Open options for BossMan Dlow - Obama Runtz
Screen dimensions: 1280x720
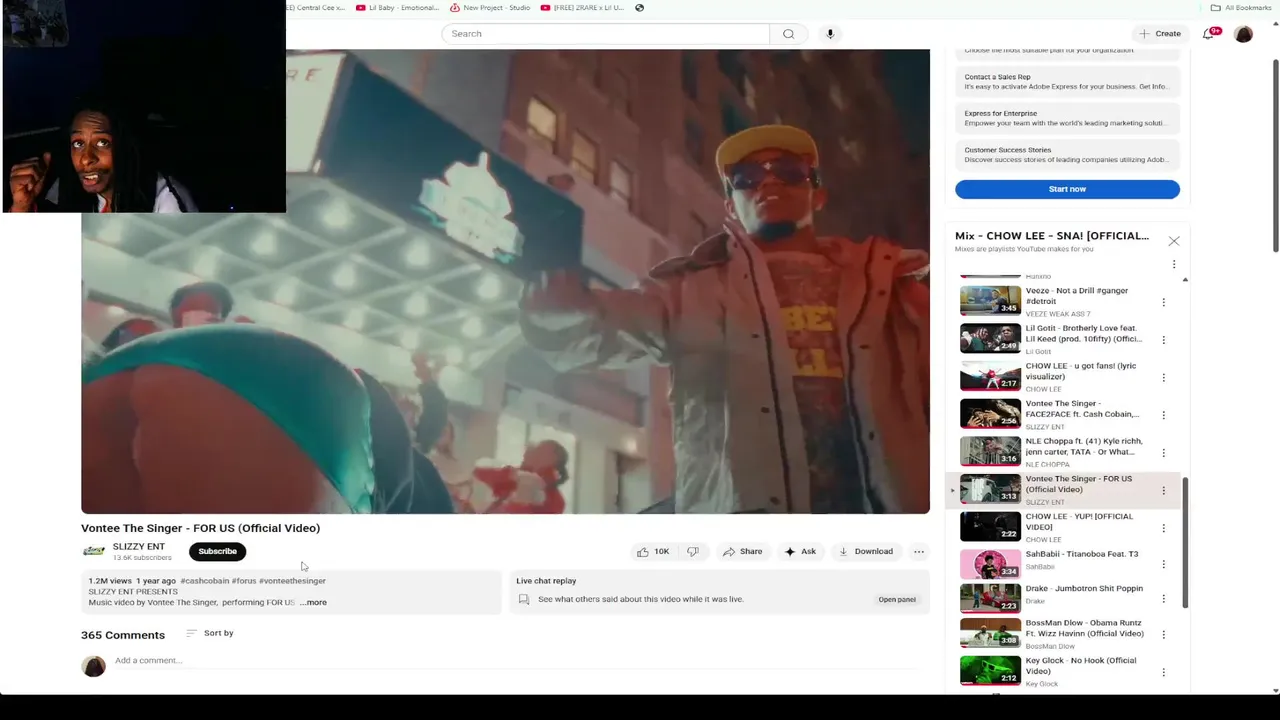pyautogui.click(x=1163, y=635)
